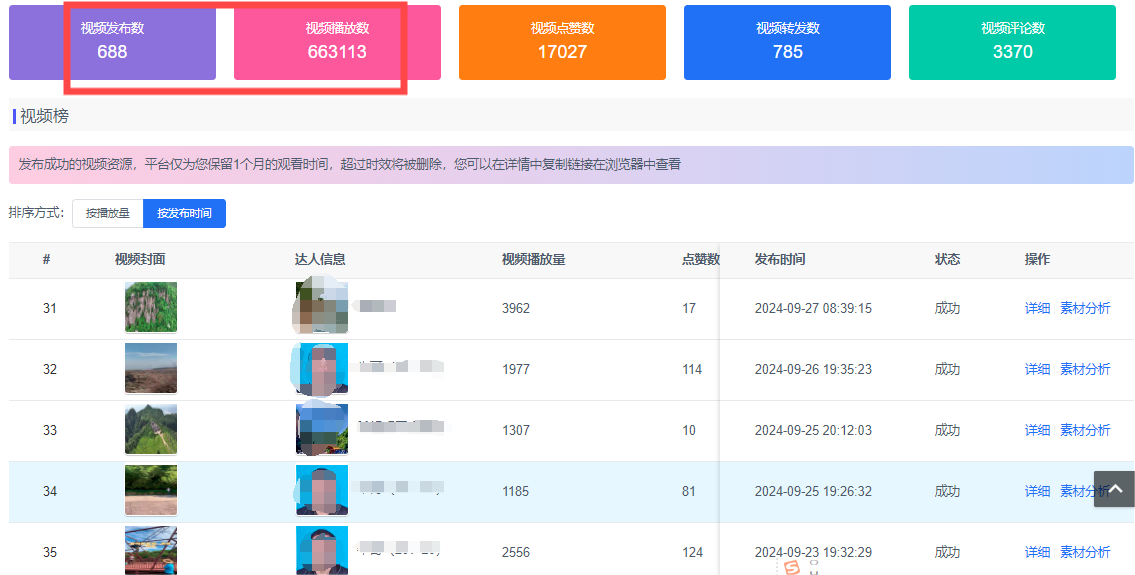Select sort by publish time (按发布时间)
The image size is (1135, 575).
point(184,213)
